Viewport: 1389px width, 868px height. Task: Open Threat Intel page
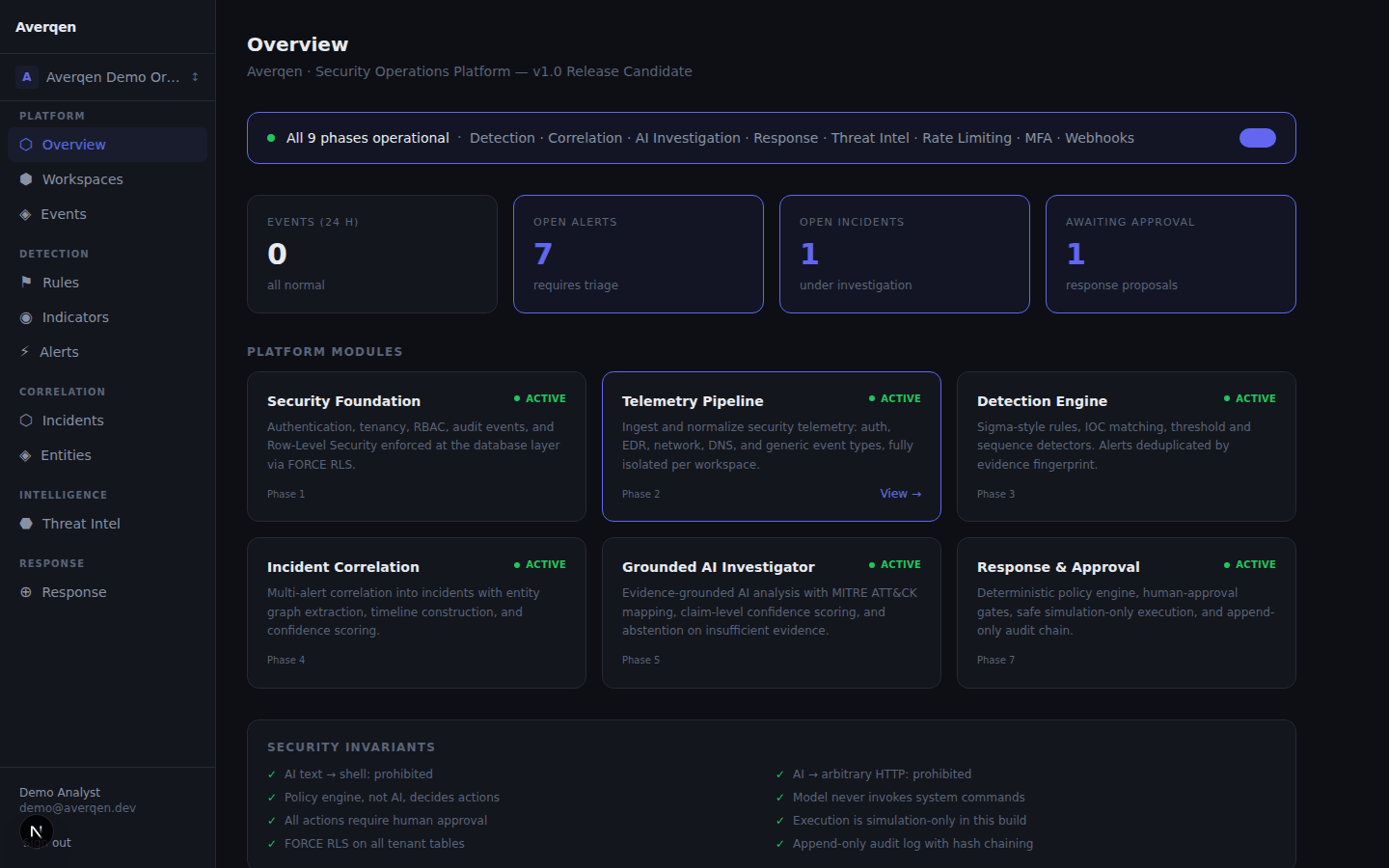(107, 524)
